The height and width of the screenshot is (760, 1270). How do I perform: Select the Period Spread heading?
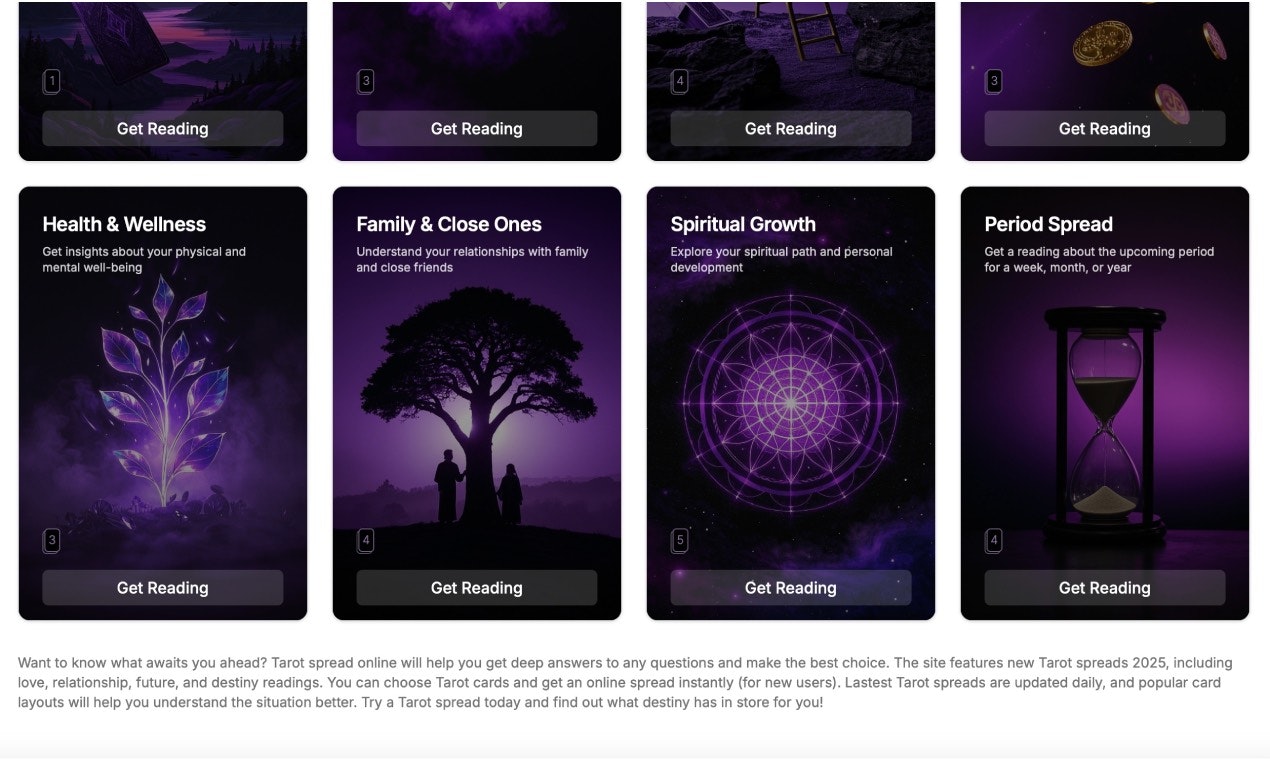pyautogui.click(x=1048, y=224)
